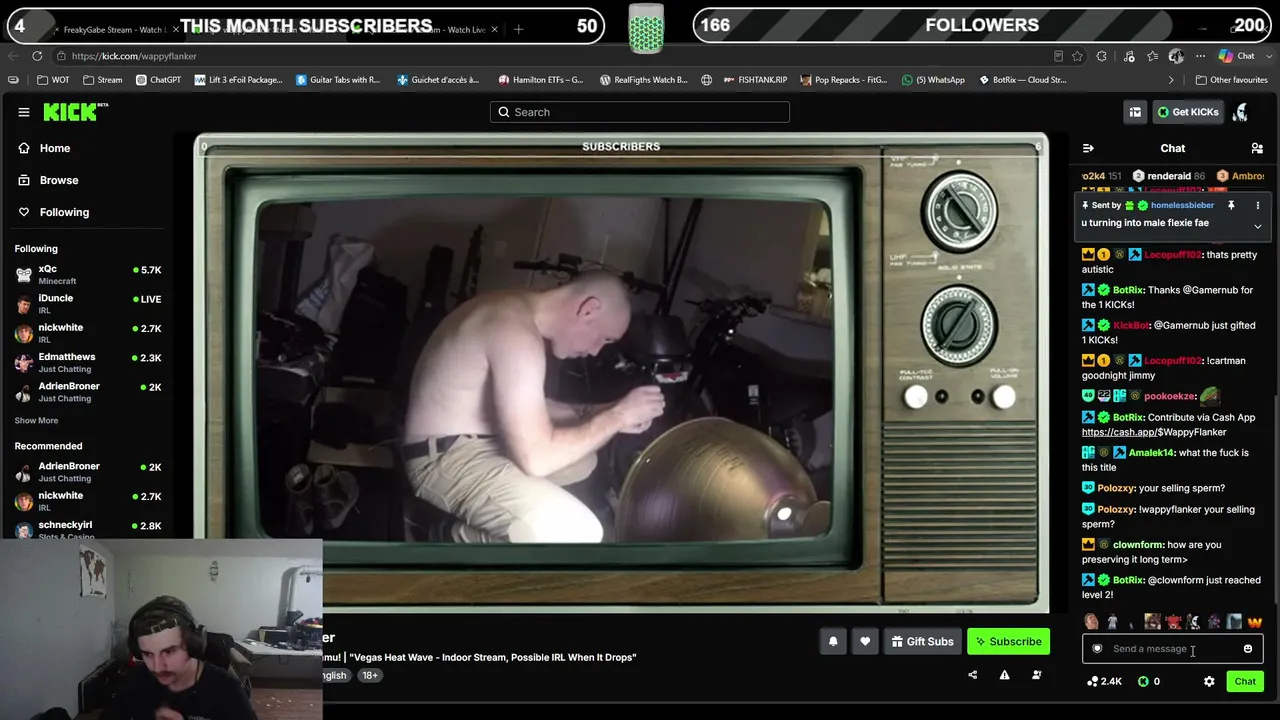Open Edmatthews channel in Following list

tap(88, 362)
